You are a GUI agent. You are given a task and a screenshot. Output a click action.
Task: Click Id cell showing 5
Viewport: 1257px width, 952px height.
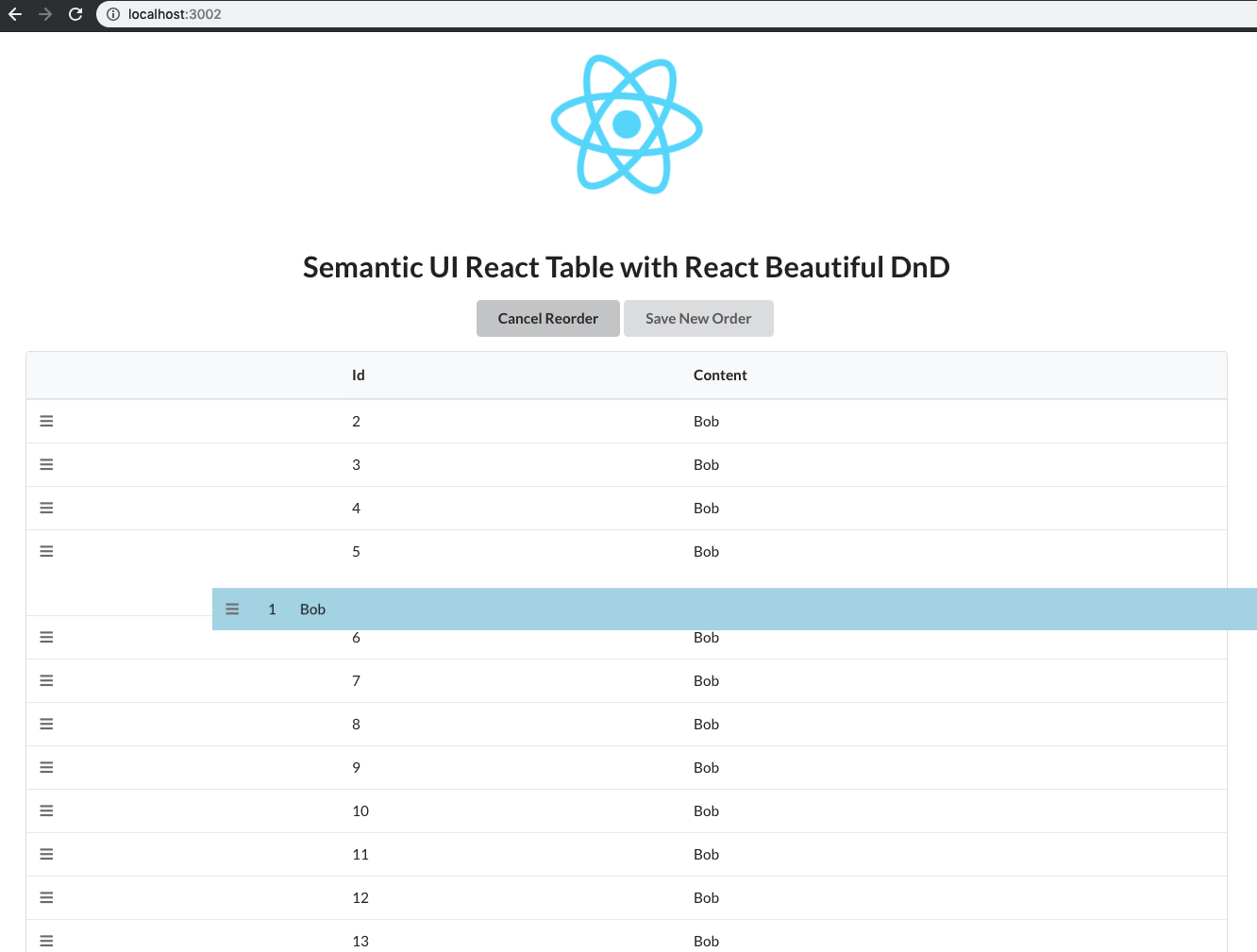coord(357,551)
